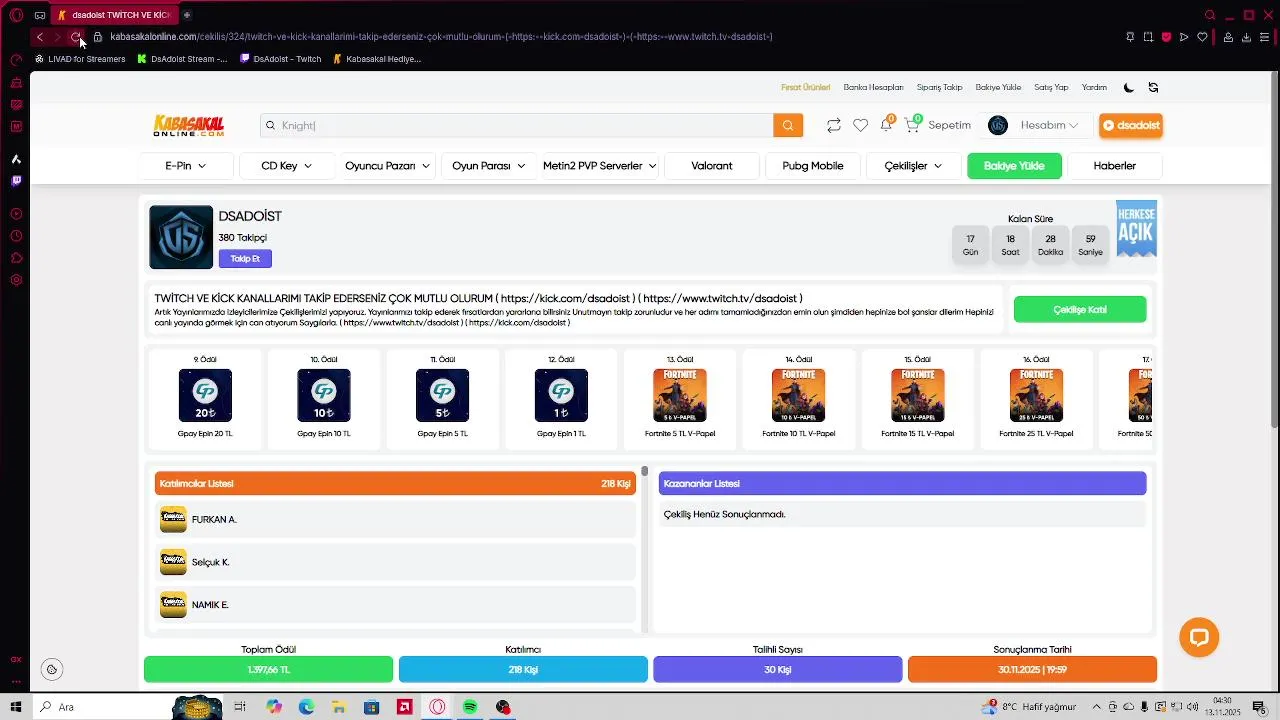This screenshot has height=720, width=1280.
Task: Select Gpay Epin 20 TL prize thumbnail
Action: pyautogui.click(x=205, y=396)
